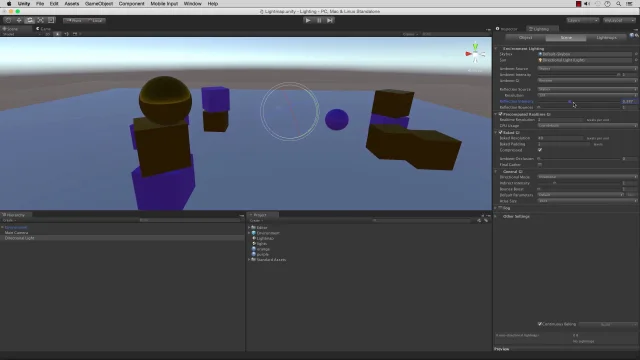
Task: Click the Reflection Intensity slider
Action: point(579,101)
